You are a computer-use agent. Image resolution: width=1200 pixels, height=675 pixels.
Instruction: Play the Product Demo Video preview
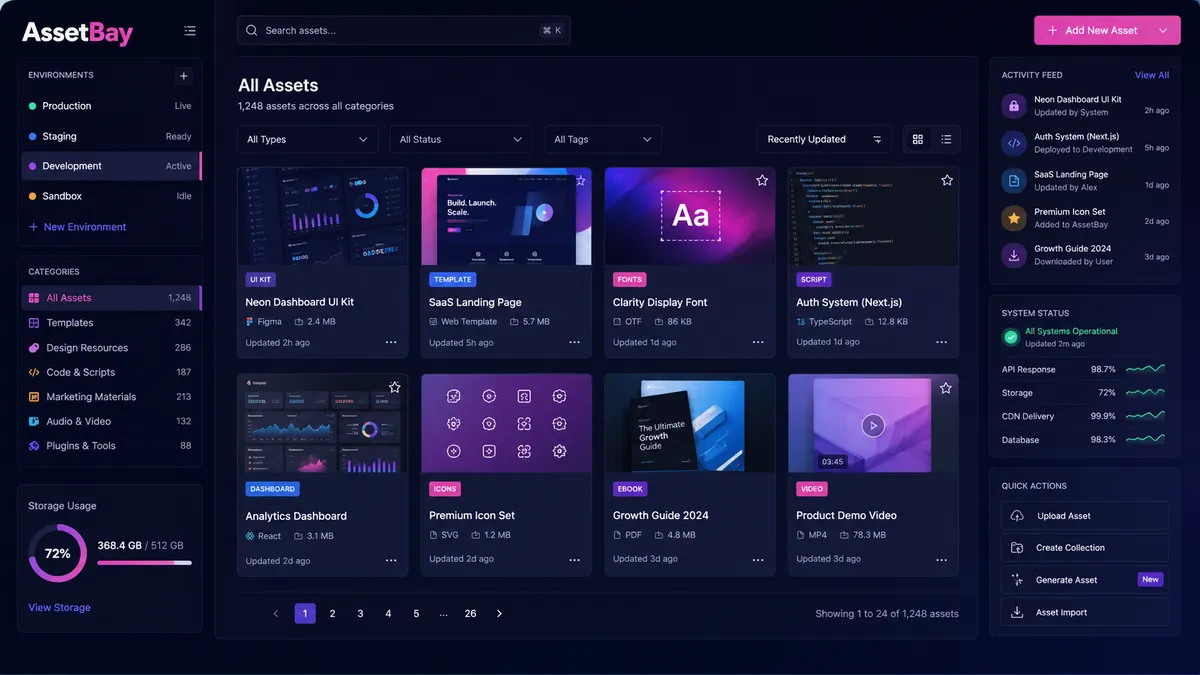[873, 425]
